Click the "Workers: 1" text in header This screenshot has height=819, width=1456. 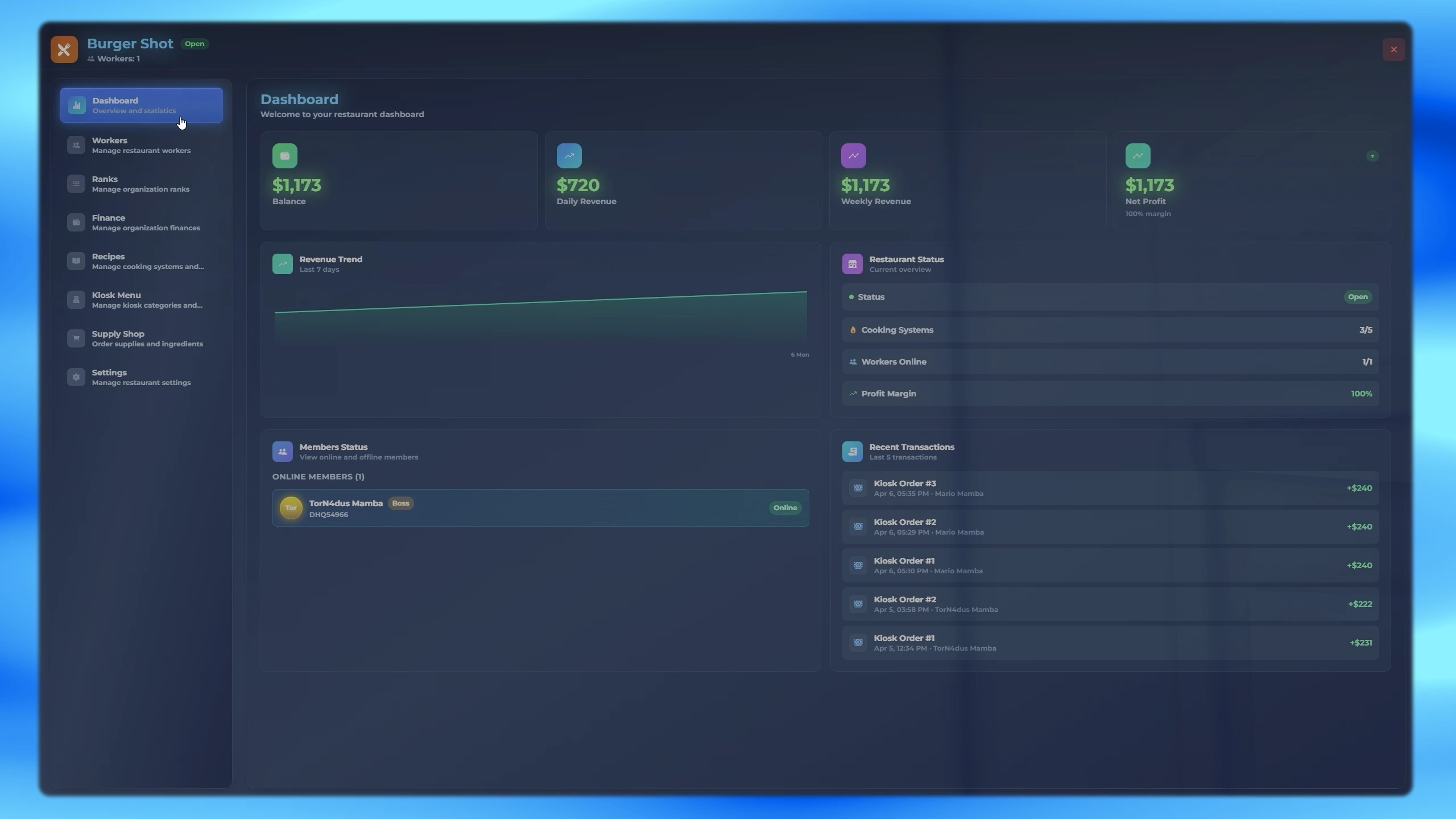click(x=118, y=59)
